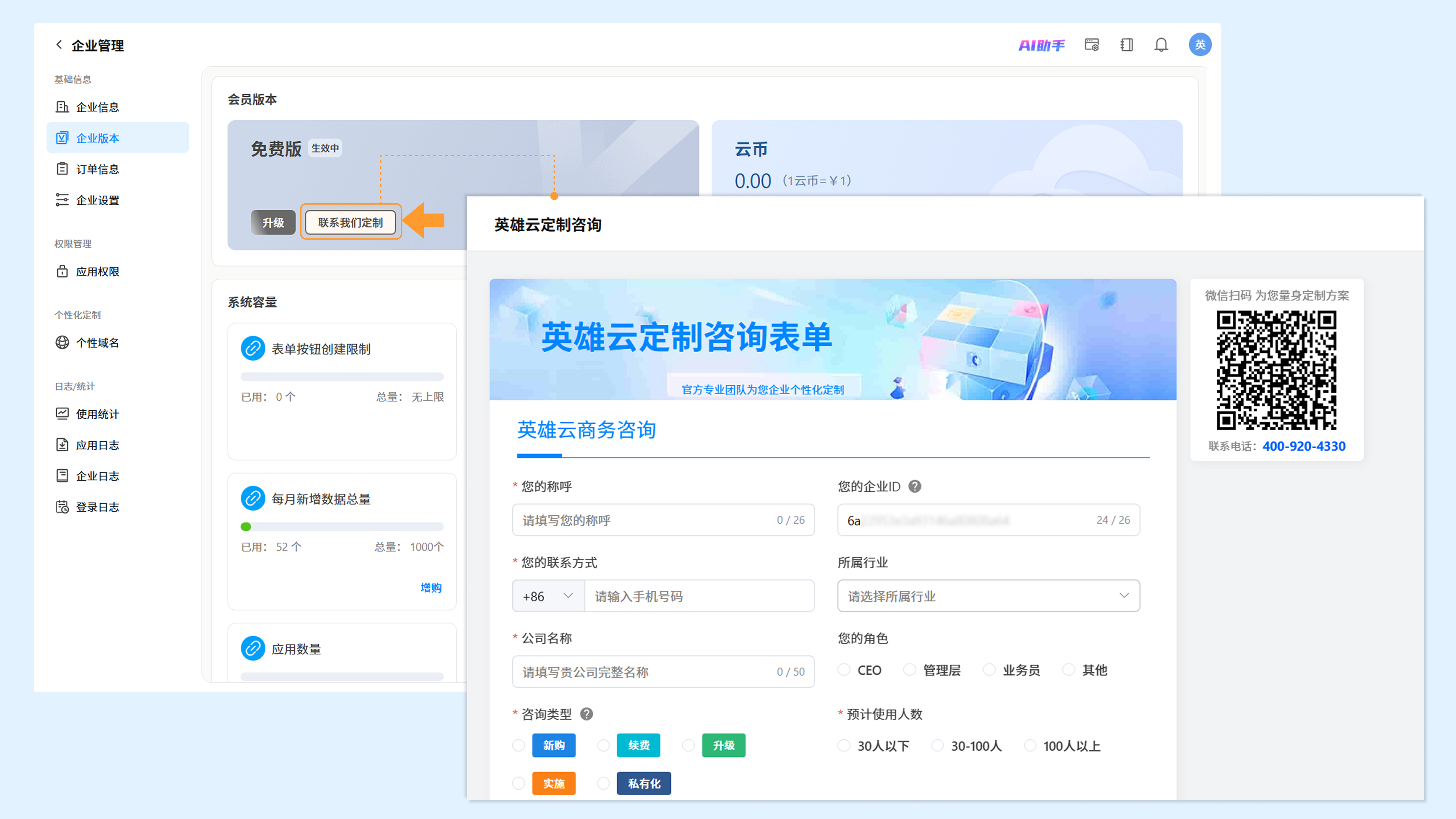This screenshot has width=1456, height=819.
Task: Select 30-100人 expected users
Action: coord(937,745)
